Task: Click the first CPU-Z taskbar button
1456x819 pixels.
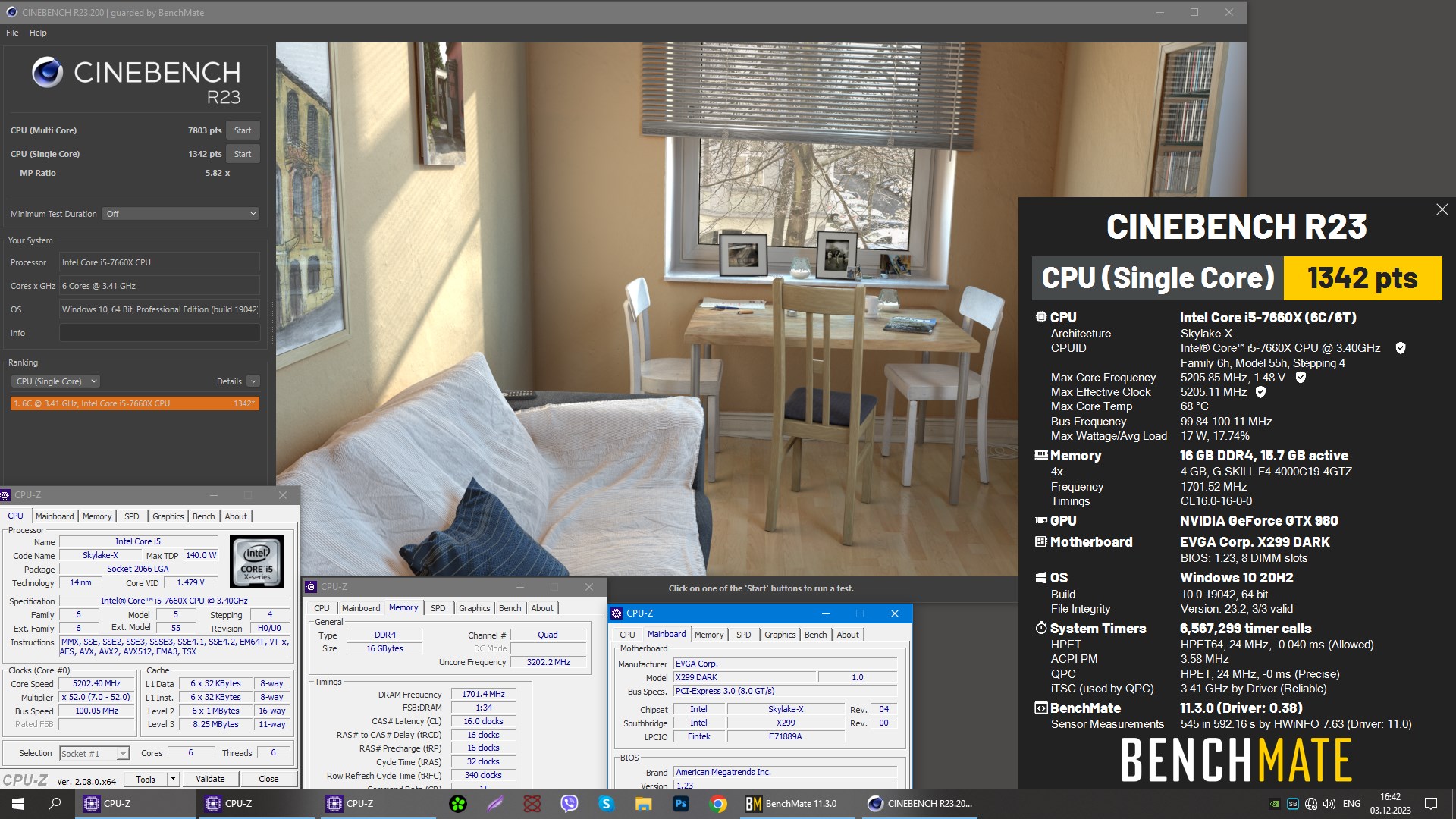Action: point(136,804)
